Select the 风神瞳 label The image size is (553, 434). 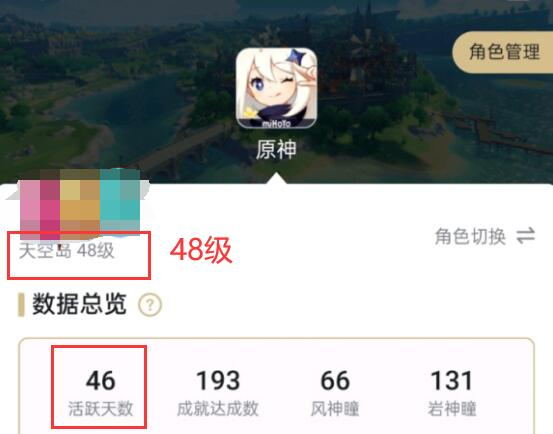coord(335,409)
